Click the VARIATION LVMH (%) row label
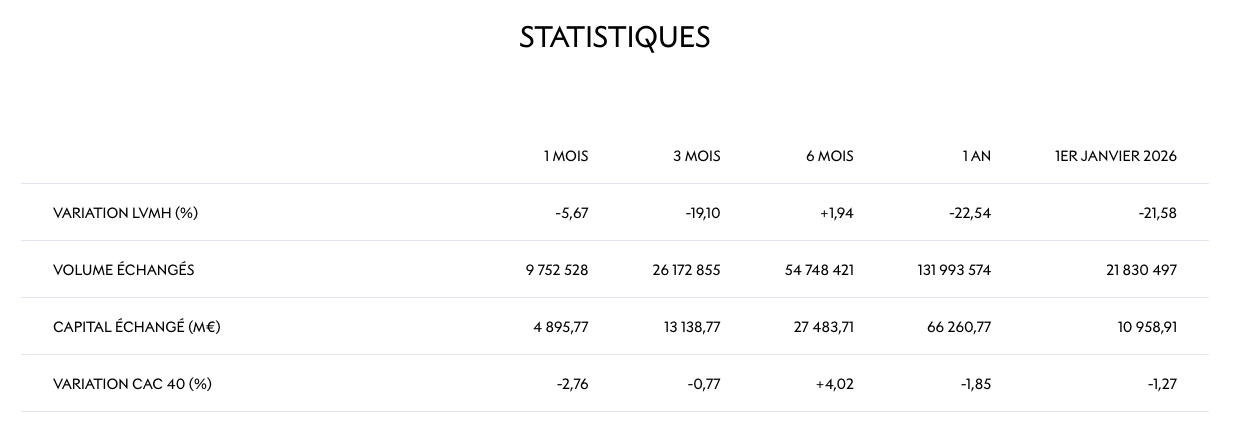 pyautogui.click(x=125, y=212)
